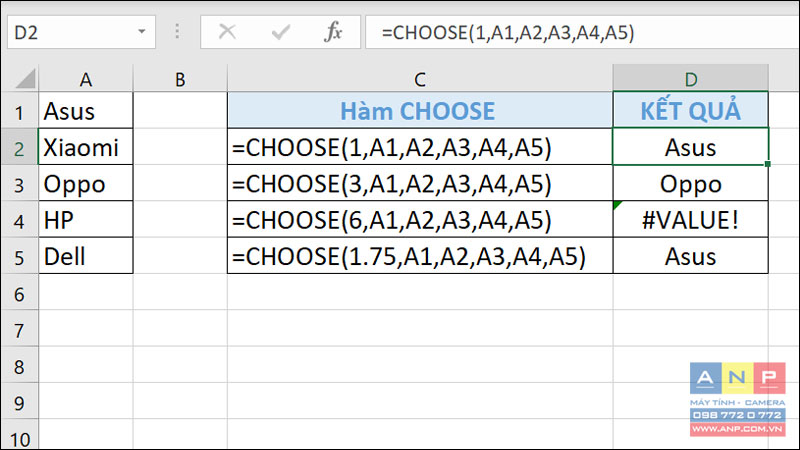Click the cell containing Xiaomi
The image size is (800, 450).
[x=86, y=147]
